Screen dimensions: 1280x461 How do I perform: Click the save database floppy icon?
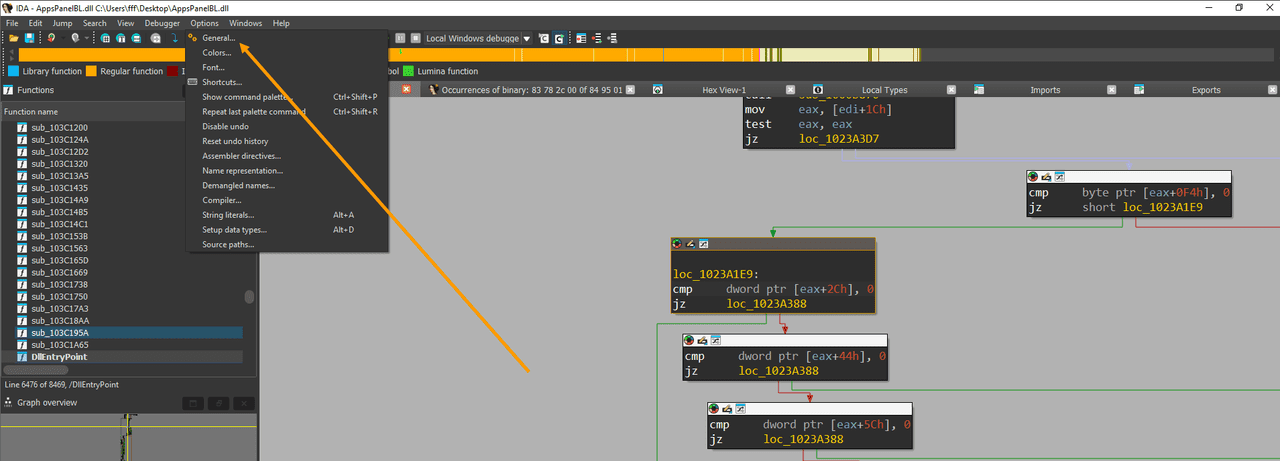coord(30,38)
